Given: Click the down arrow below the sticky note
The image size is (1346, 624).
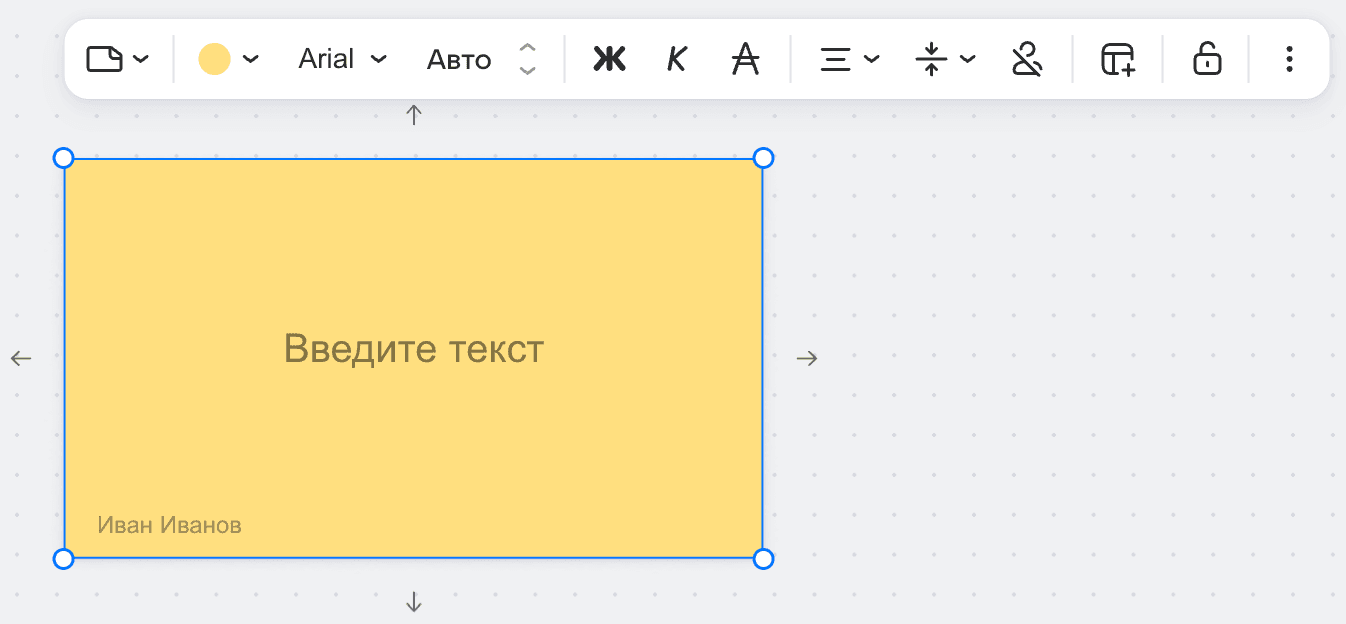Looking at the screenshot, I should pos(414,602).
